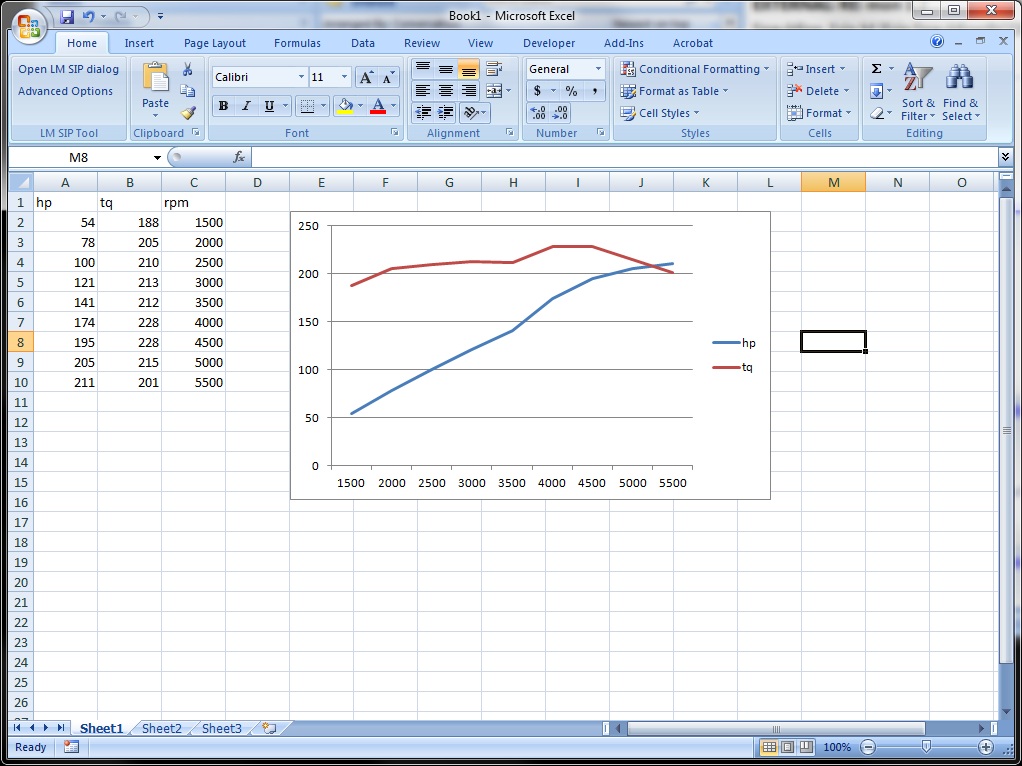Click the Percent Style icon
This screenshot has width=1022, height=766.
[x=571, y=91]
